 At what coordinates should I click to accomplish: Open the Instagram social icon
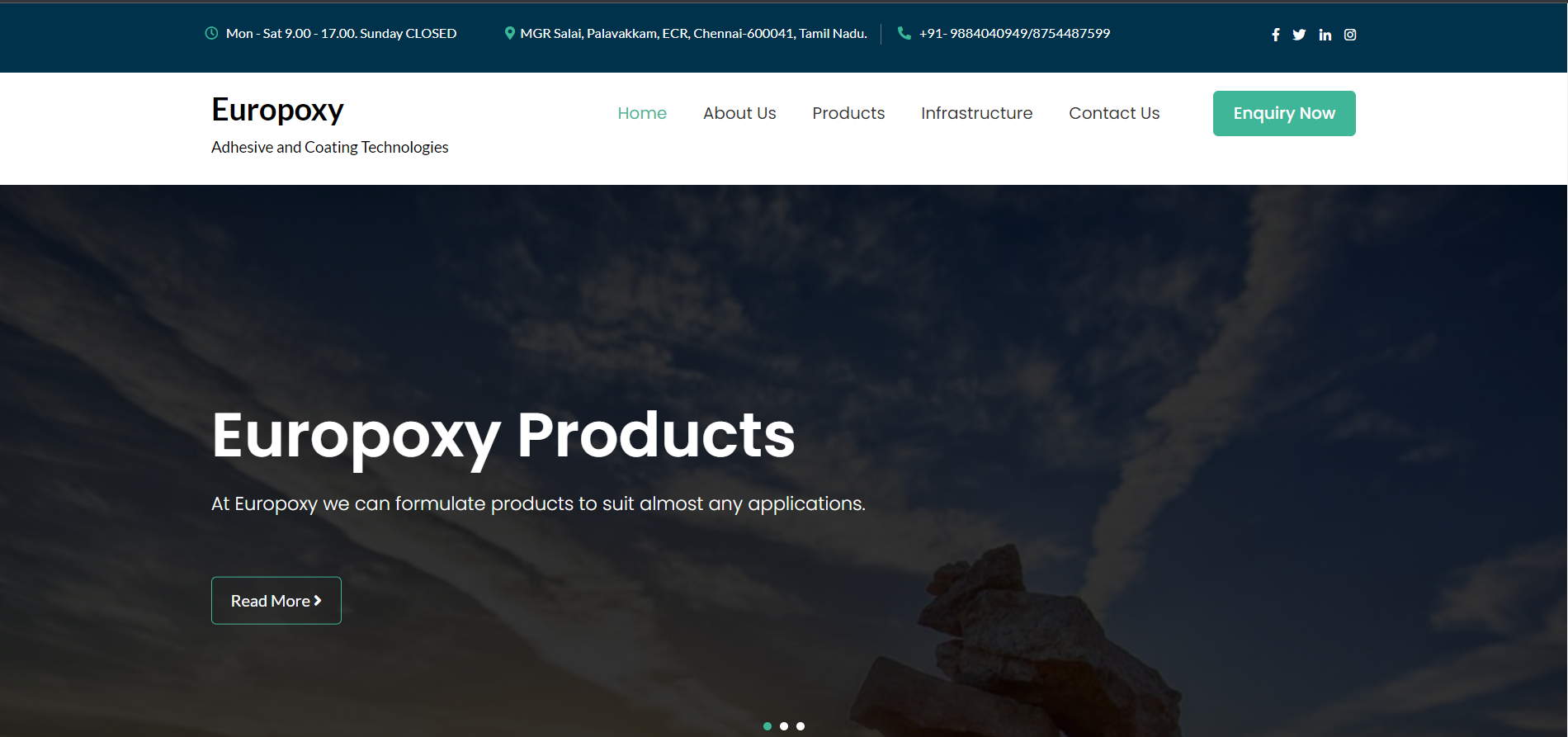coord(1350,35)
